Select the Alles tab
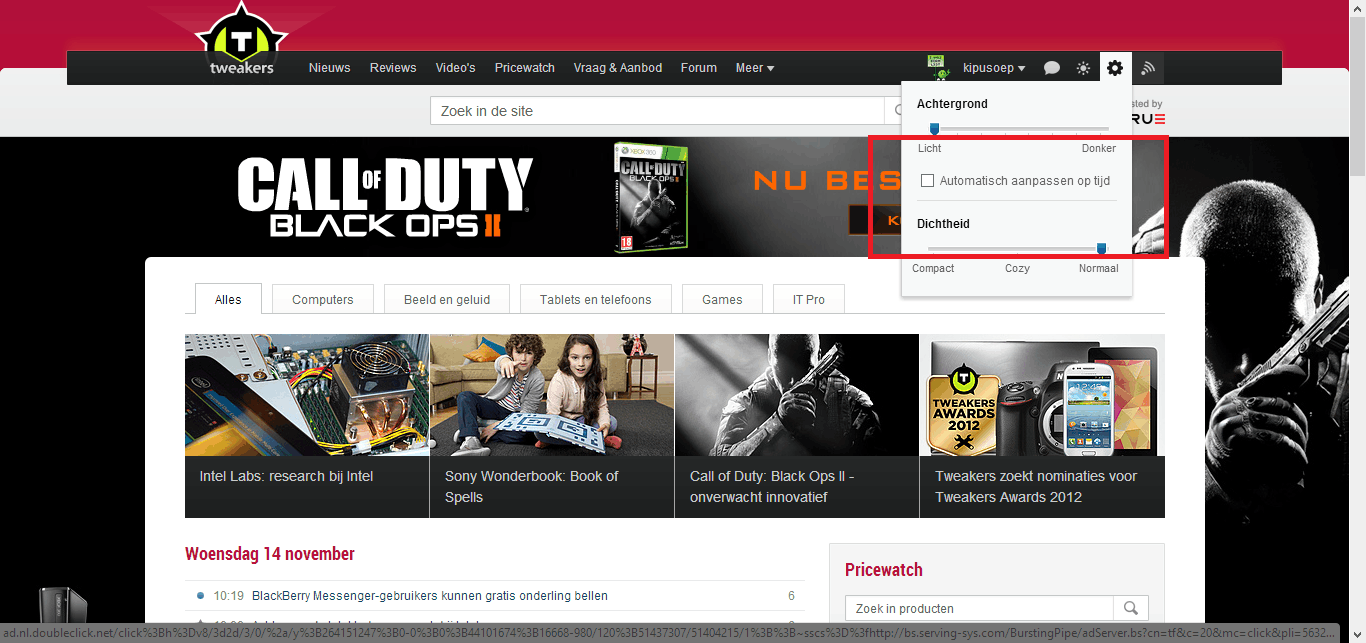The width and height of the screenshot is (1366, 643). [x=228, y=299]
